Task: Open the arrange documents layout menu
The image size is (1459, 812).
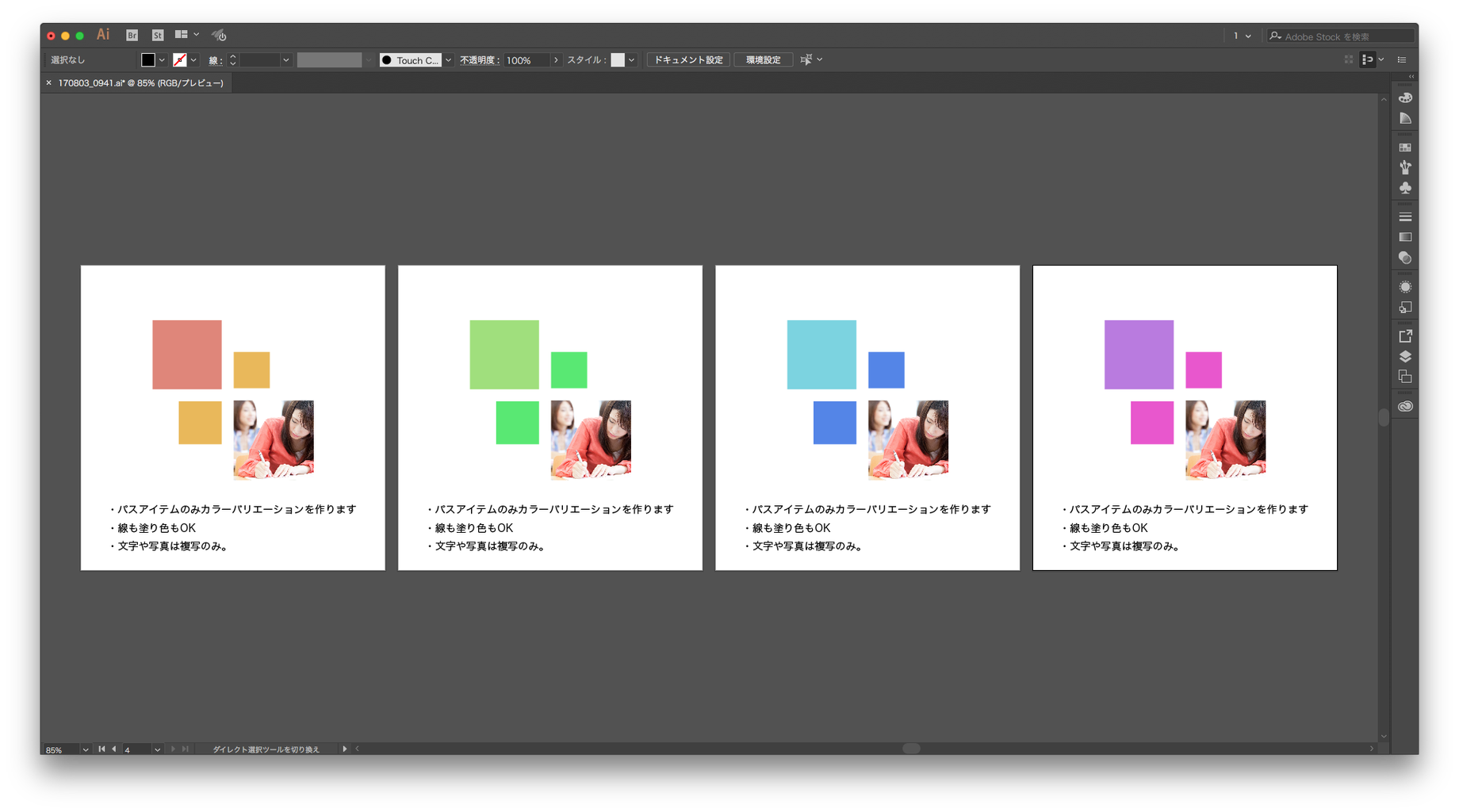Action: pos(182,34)
